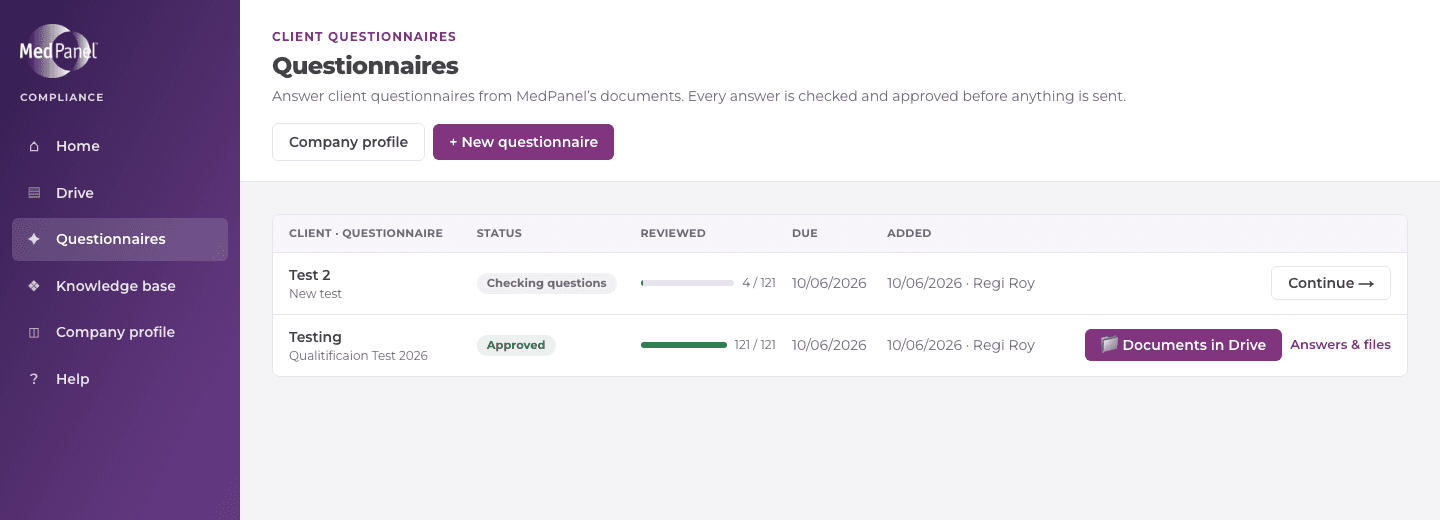Image resolution: width=1440 pixels, height=520 pixels.
Task: Open Answers & files link
Action: point(1340,345)
